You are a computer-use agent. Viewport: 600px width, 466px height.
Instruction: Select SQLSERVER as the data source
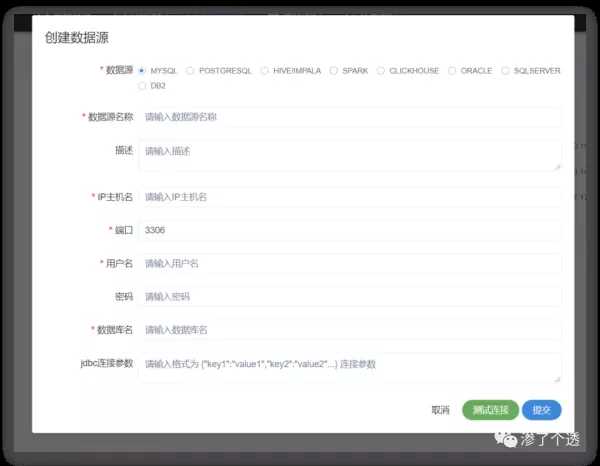pyautogui.click(x=506, y=71)
